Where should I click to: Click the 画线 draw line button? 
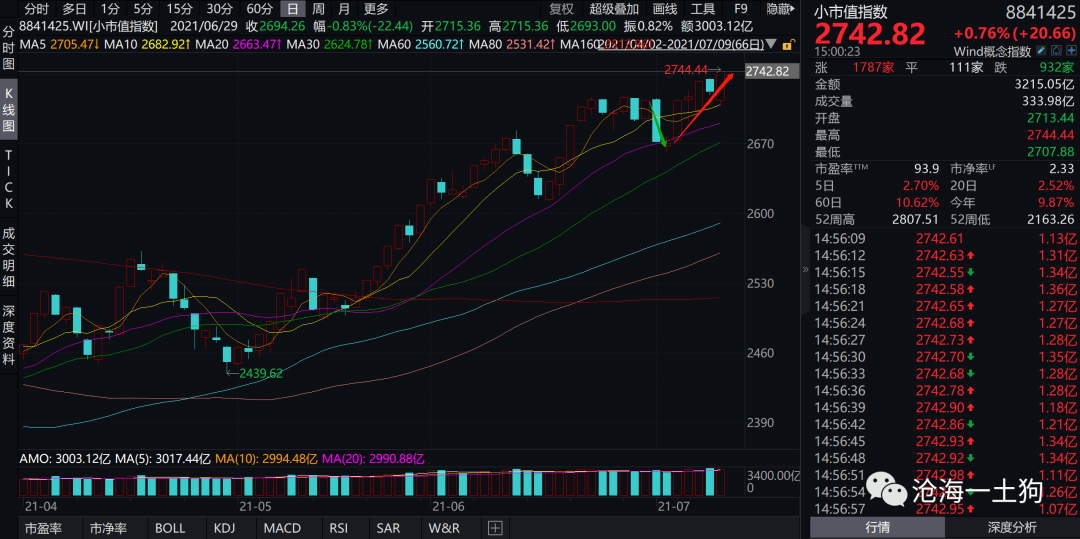[x=664, y=9]
